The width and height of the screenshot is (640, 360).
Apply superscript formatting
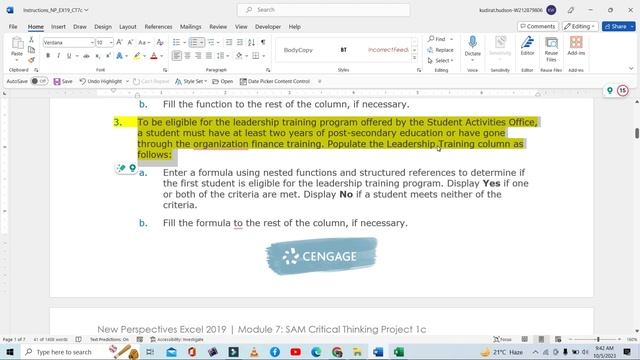tap(108, 56)
